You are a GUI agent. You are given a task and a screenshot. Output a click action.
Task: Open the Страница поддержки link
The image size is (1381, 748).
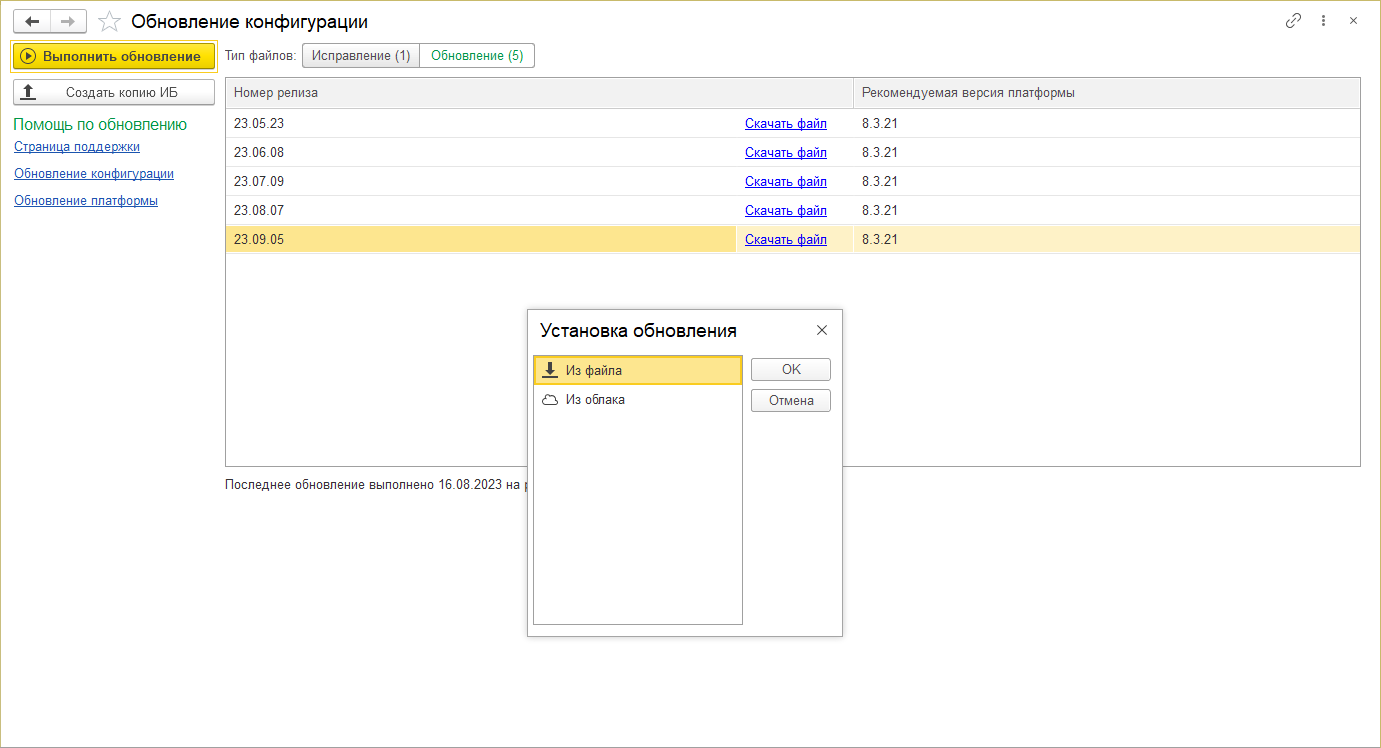click(77, 147)
